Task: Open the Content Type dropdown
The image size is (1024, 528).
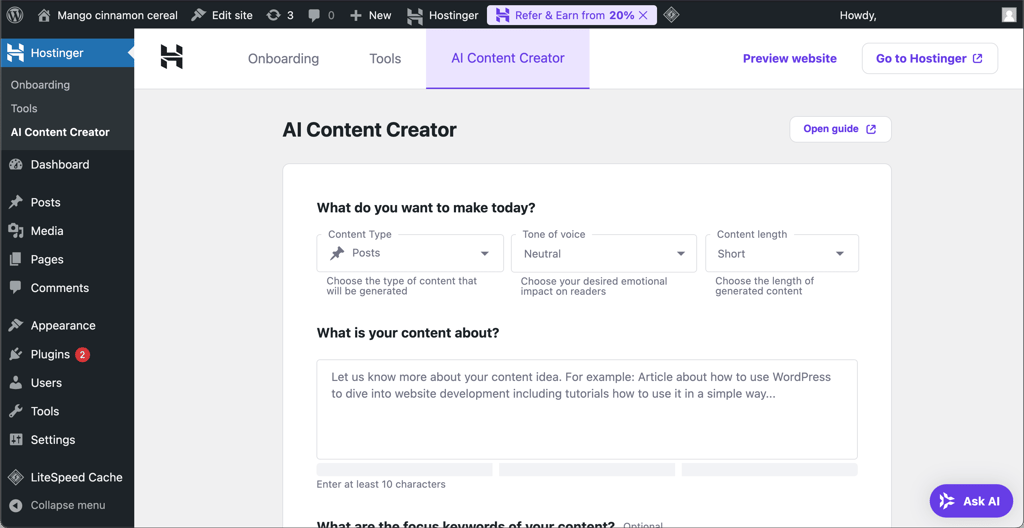Action: tap(410, 254)
